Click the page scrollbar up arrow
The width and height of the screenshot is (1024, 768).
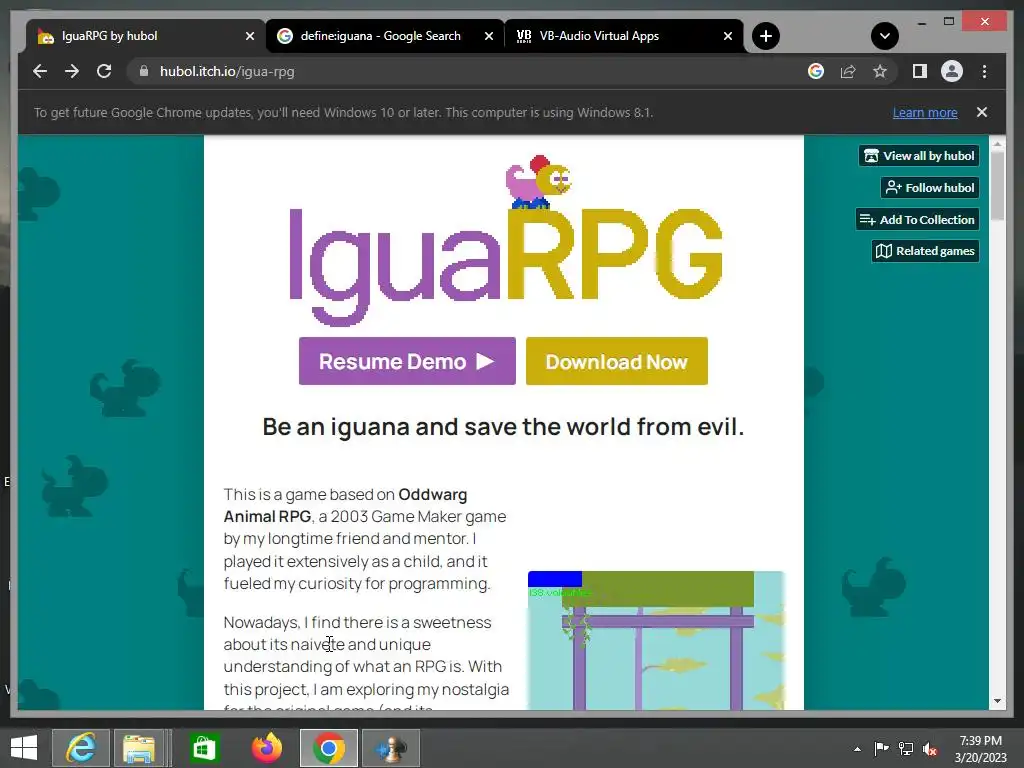click(997, 143)
